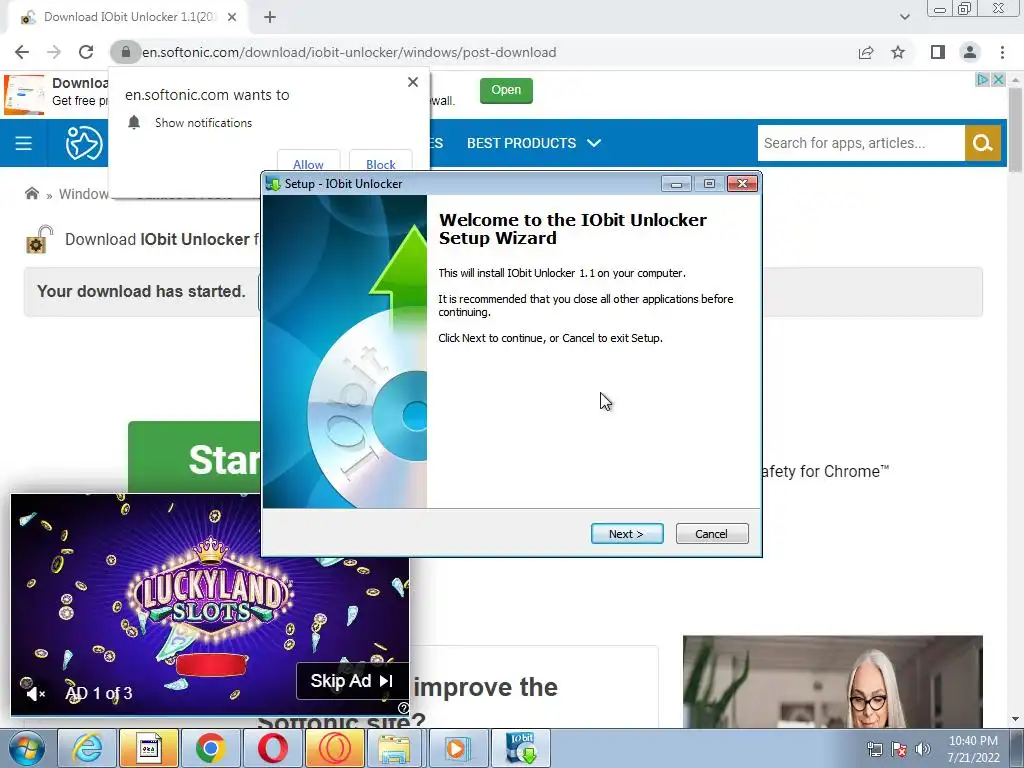Screen dimensions: 1024x768
Task: Click the volume tray icon
Action: [923, 749]
